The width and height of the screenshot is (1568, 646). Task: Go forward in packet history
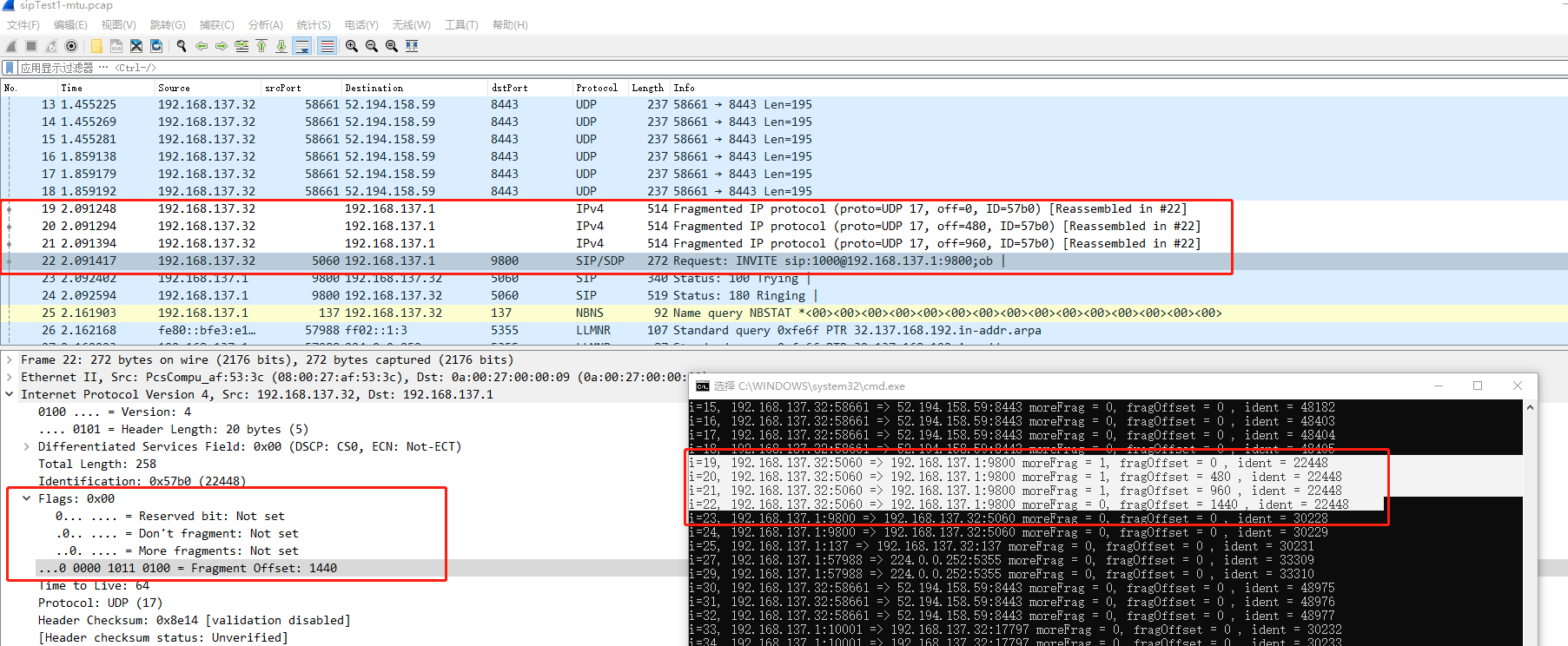222,46
